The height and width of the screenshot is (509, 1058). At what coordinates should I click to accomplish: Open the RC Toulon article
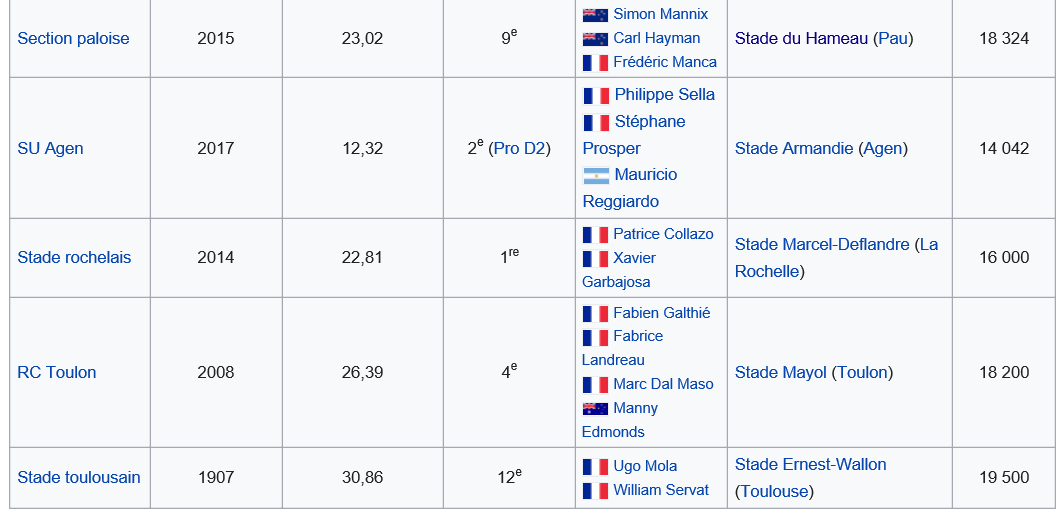pyautogui.click(x=57, y=372)
